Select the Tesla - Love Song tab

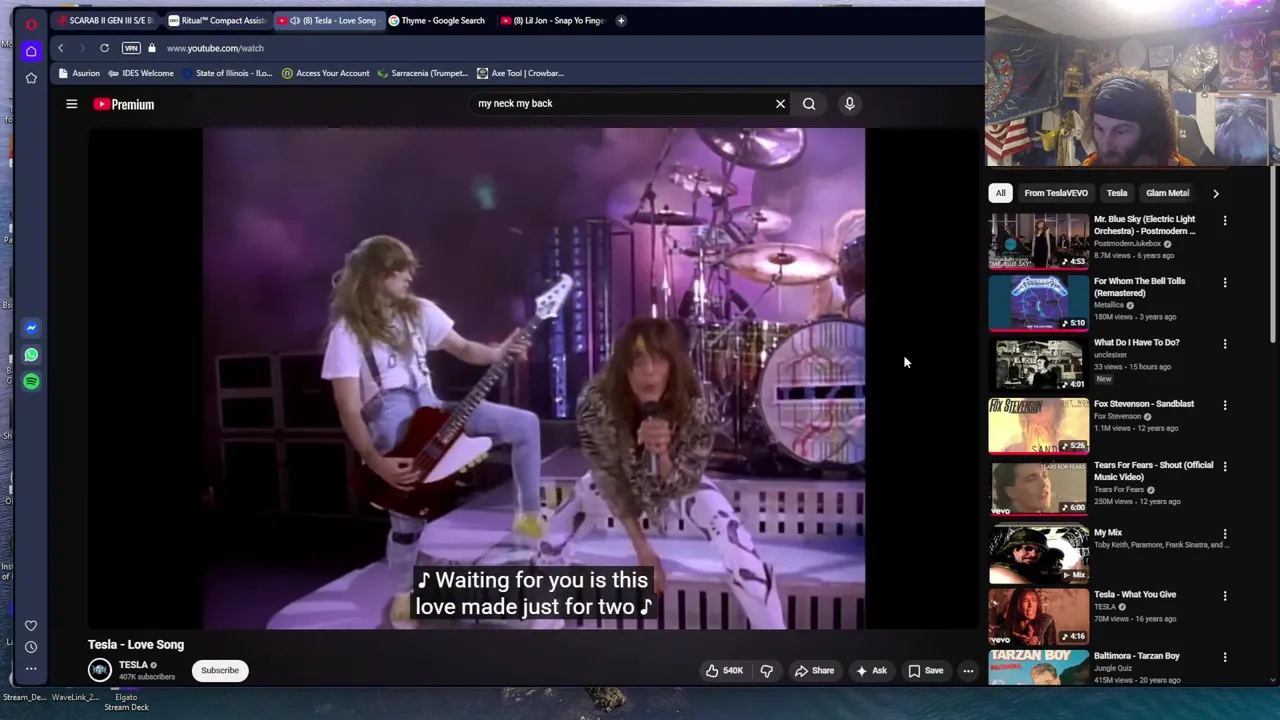pos(327,20)
